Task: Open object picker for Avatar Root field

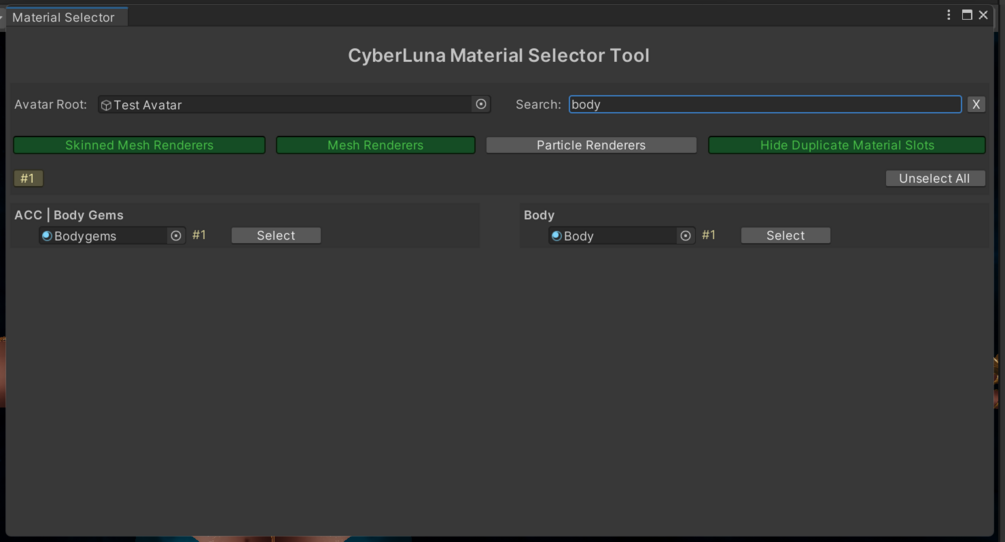Action: tap(481, 104)
